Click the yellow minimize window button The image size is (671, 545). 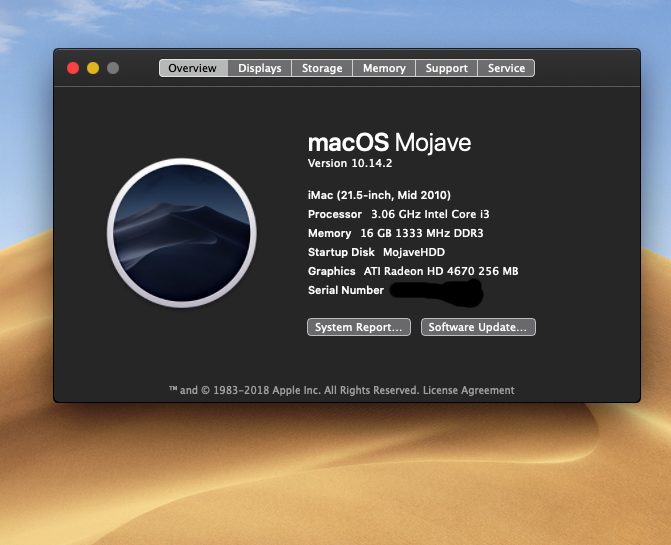tap(93, 68)
